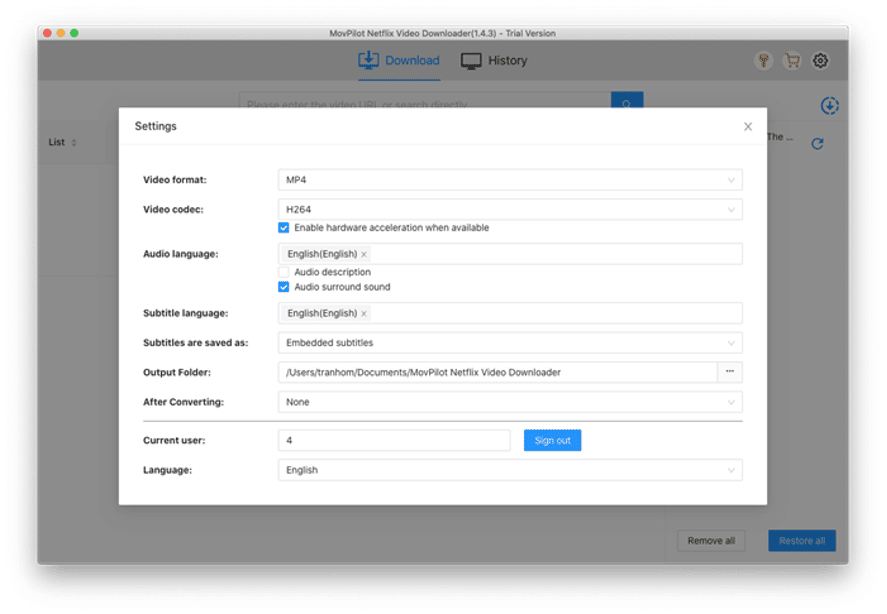Open the Video codec dropdown
Screen dimensions: 887x614
(731, 209)
